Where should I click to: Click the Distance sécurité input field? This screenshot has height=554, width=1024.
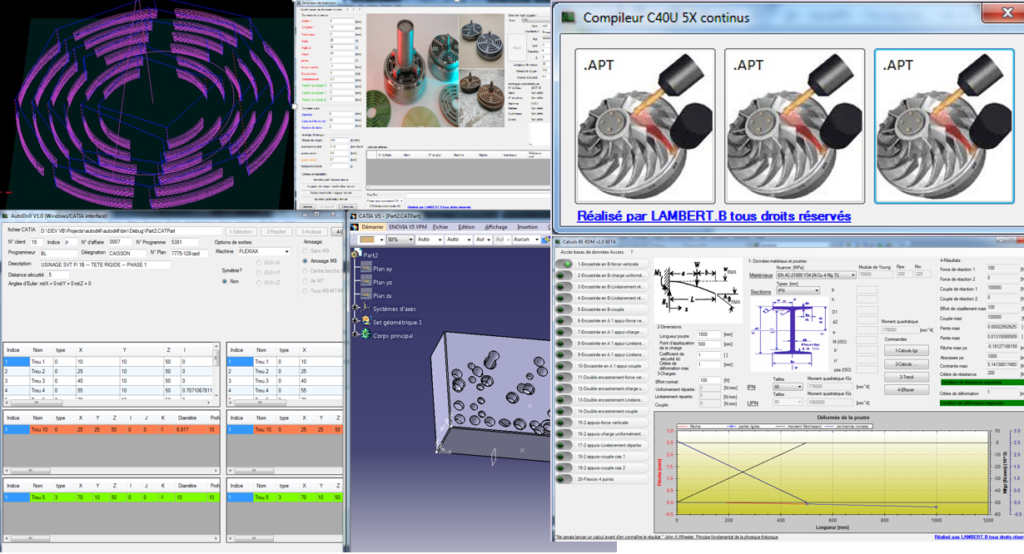pyautogui.click(x=57, y=274)
